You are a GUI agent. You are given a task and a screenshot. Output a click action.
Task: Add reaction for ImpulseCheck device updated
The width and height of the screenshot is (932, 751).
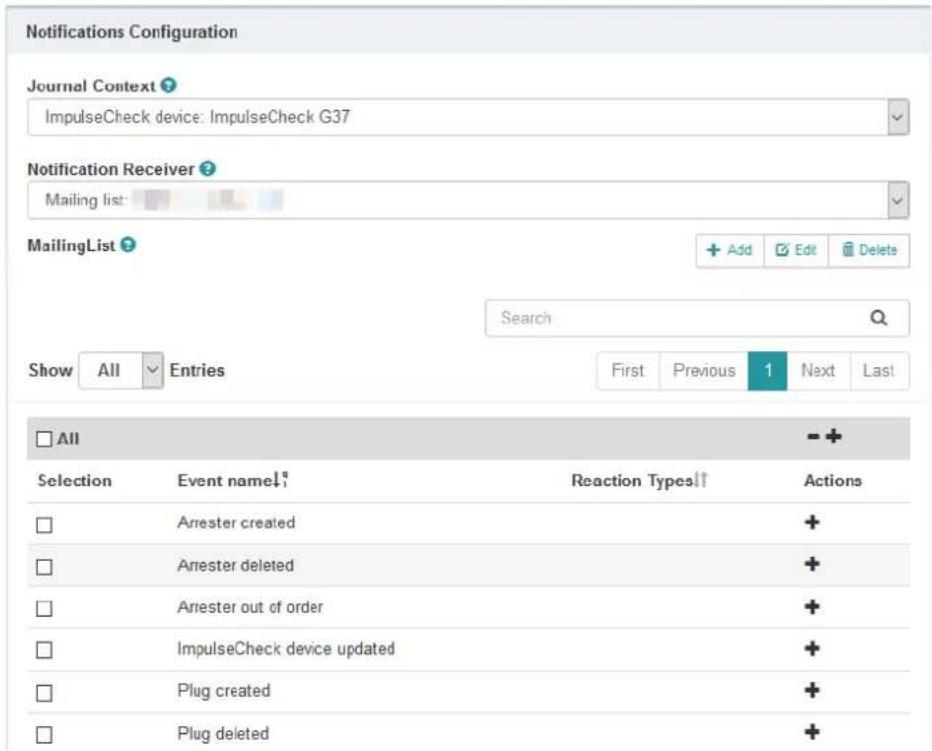click(812, 648)
